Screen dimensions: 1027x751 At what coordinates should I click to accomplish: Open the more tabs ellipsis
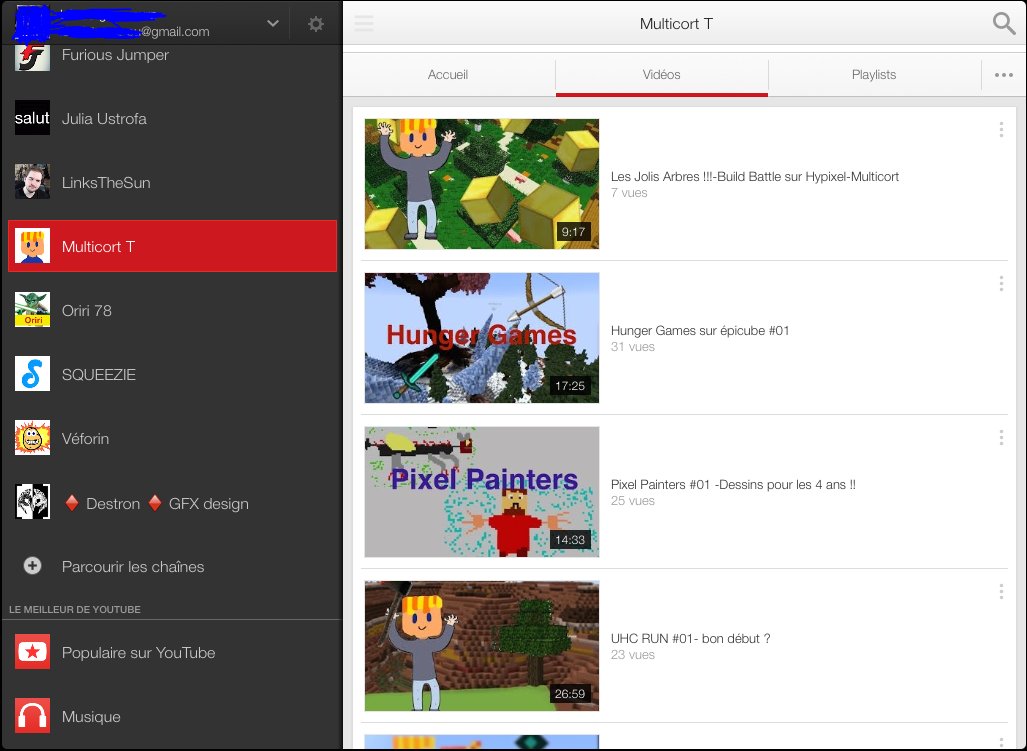1003,75
